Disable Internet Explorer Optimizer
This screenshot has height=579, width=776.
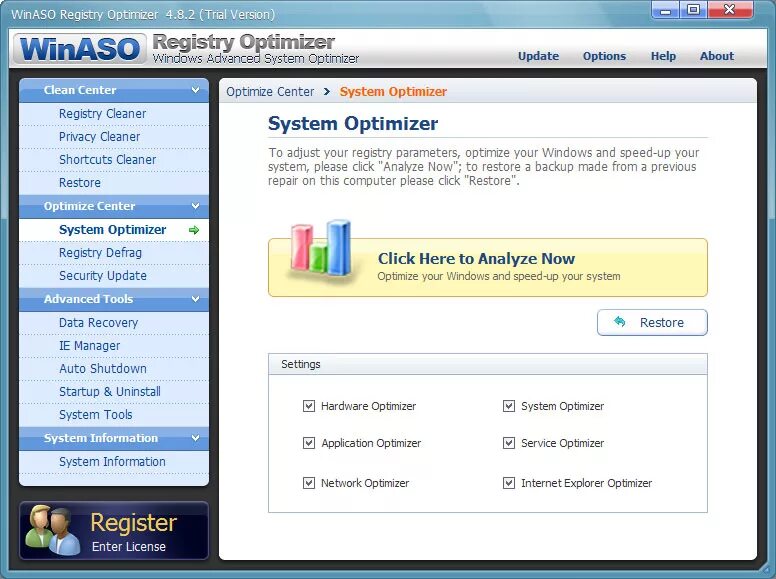[509, 483]
